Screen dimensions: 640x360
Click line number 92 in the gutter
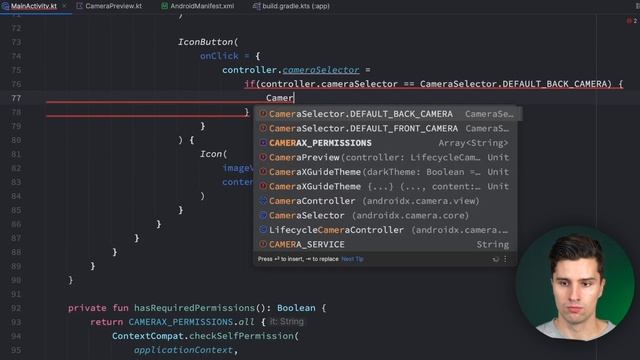pos(16,308)
